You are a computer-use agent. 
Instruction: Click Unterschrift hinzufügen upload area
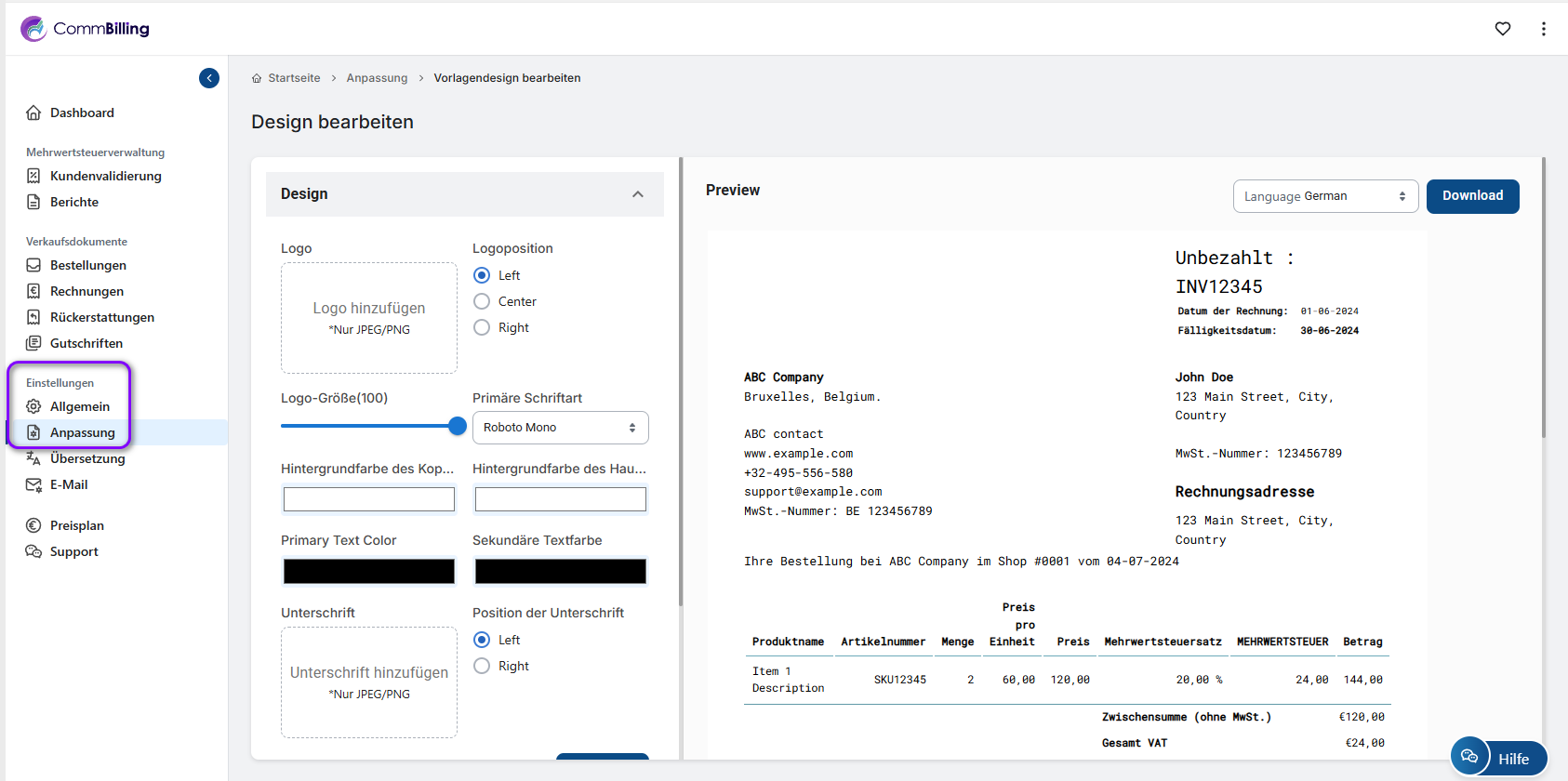coord(369,682)
